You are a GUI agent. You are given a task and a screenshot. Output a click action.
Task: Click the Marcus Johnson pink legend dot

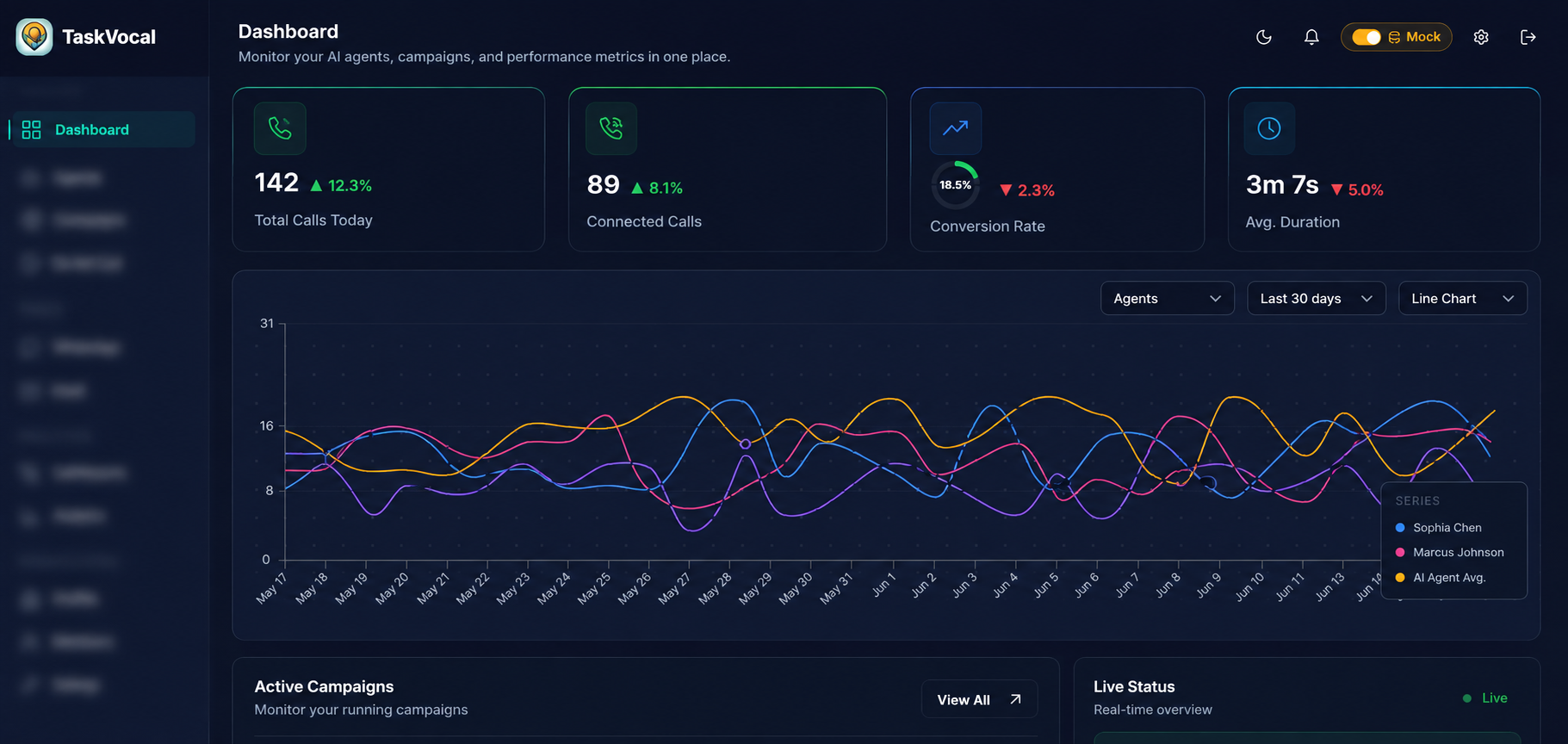click(1400, 553)
